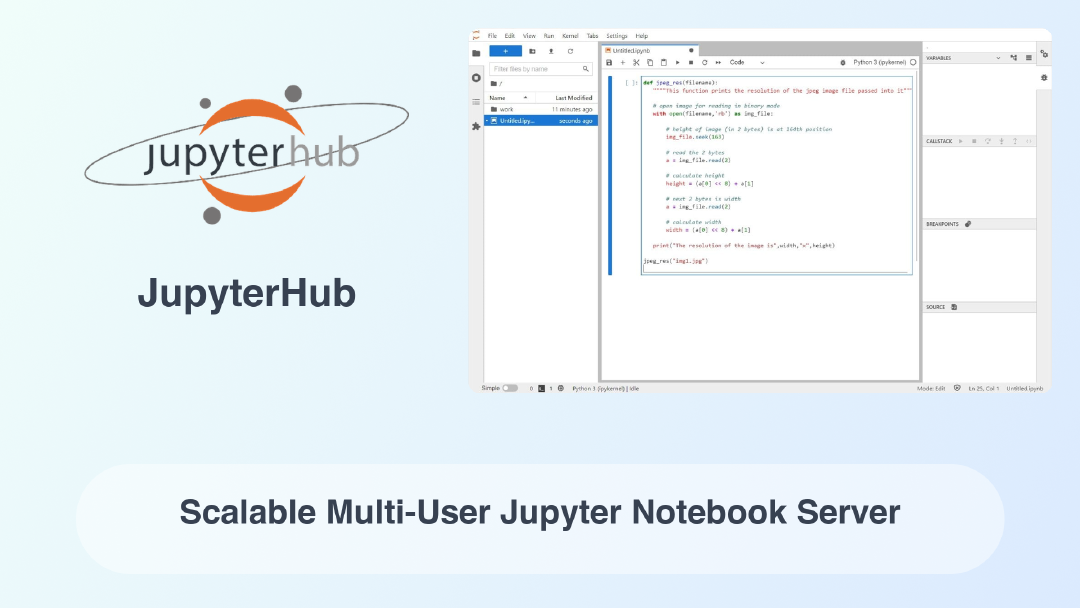Image resolution: width=1080 pixels, height=608 pixels.
Task: Click the upload files icon in file browser
Action: 551,51
